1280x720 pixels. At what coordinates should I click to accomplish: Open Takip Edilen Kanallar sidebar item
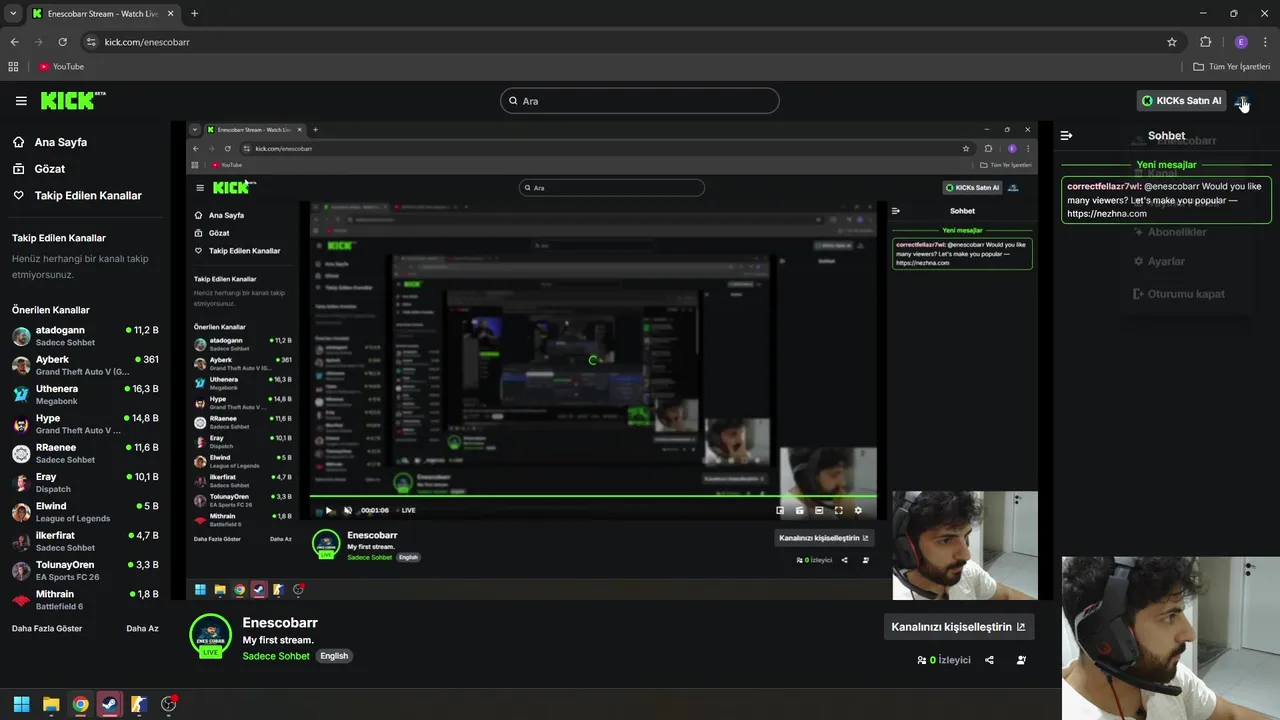click(x=88, y=196)
